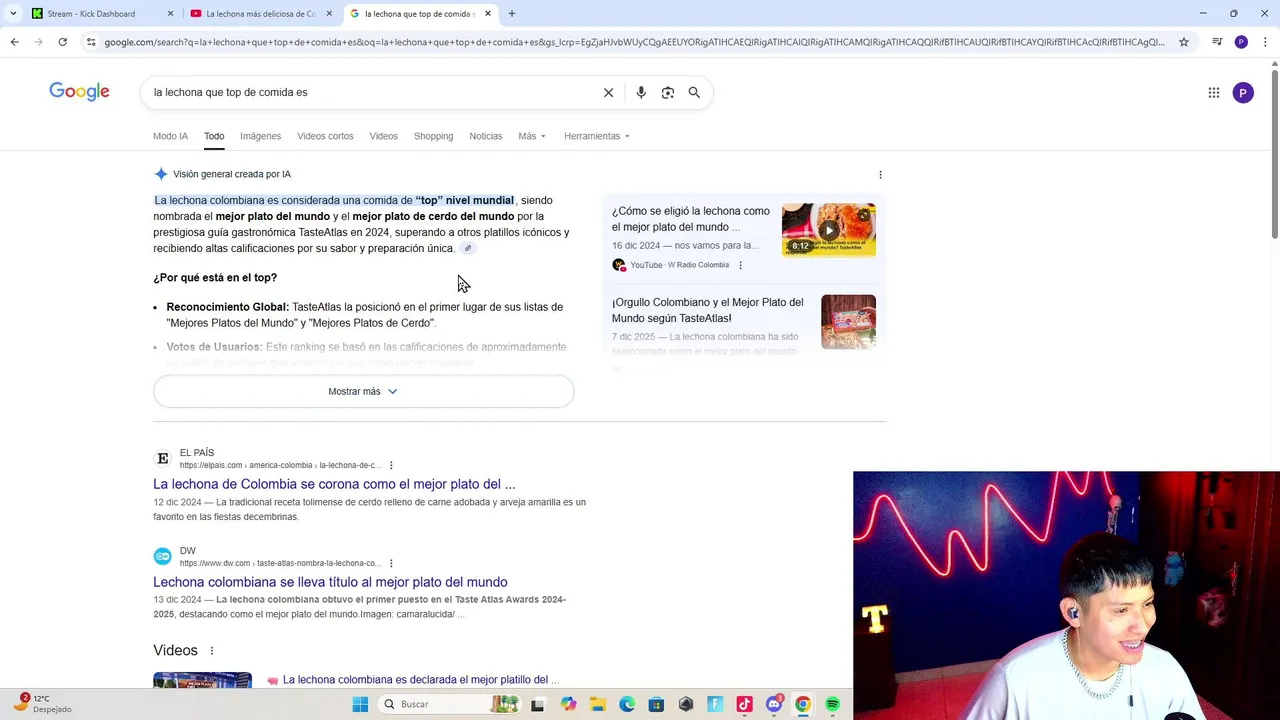Click the link chip icon after AI summary

click(467, 248)
